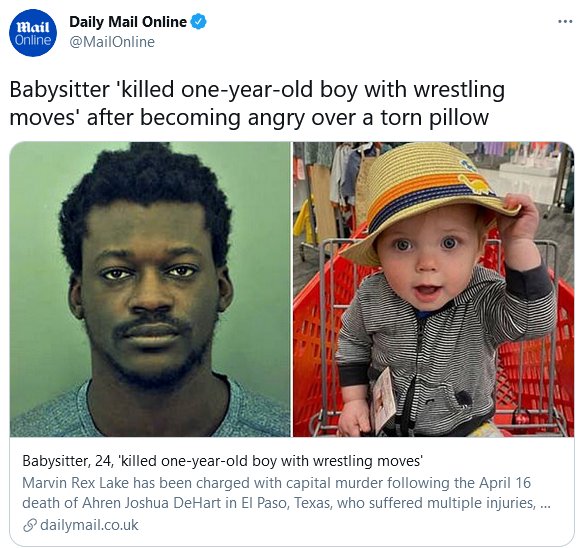Screen dimensions: 585x548
Task: Click the blue verified checkmark badge
Action: (x=198, y=22)
